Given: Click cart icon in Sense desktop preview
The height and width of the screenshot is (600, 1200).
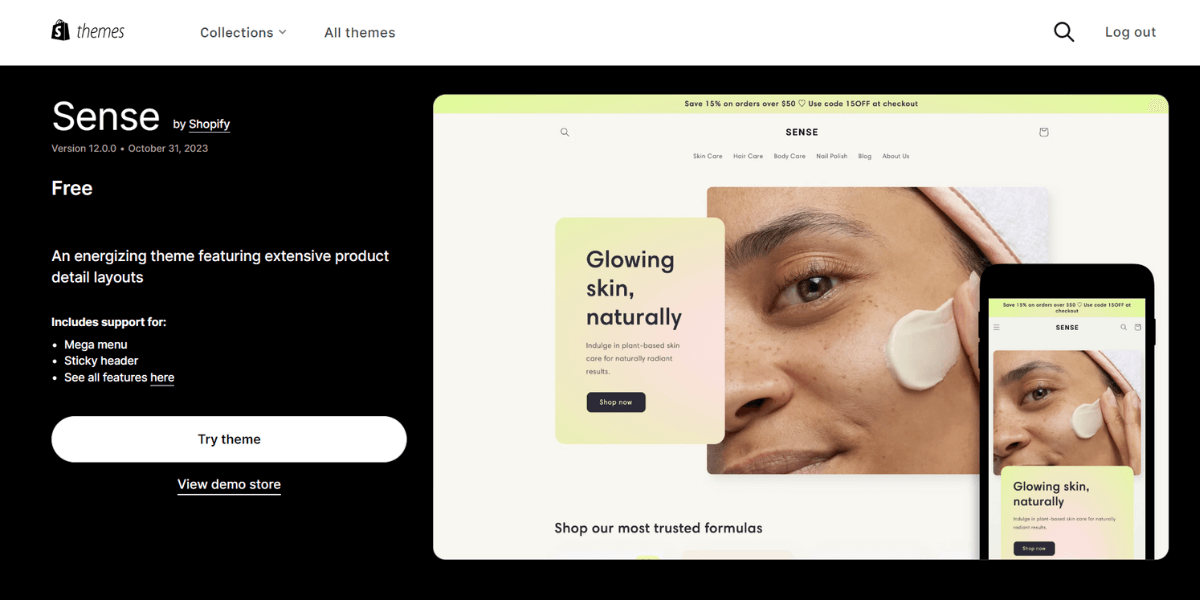Looking at the screenshot, I should click(1044, 132).
